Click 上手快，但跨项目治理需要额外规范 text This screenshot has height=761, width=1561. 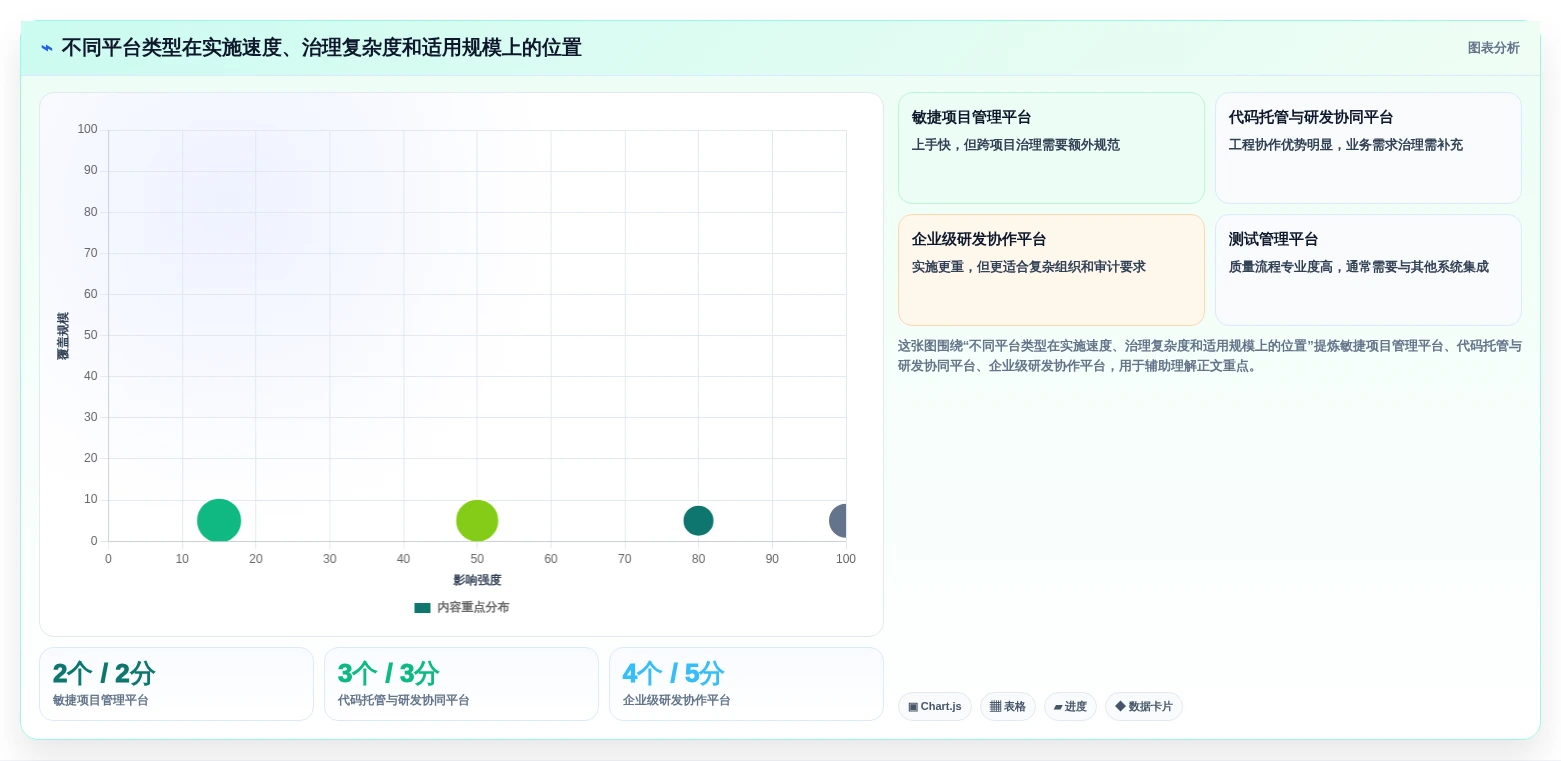tap(1016, 145)
